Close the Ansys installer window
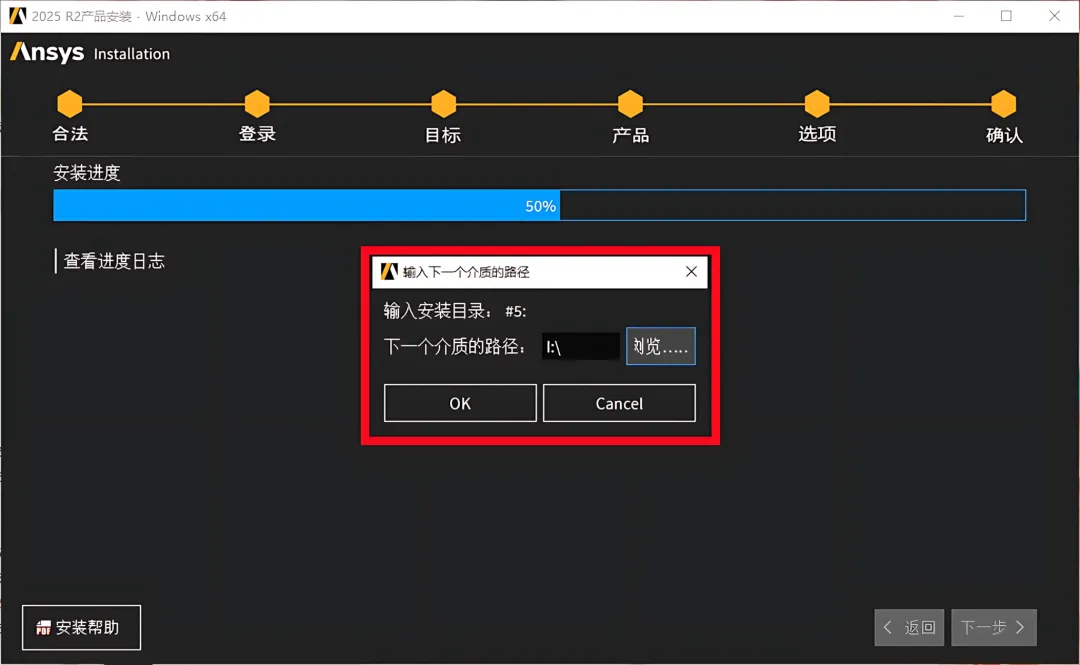This screenshot has height=665, width=1080. tap(1055, 16)
